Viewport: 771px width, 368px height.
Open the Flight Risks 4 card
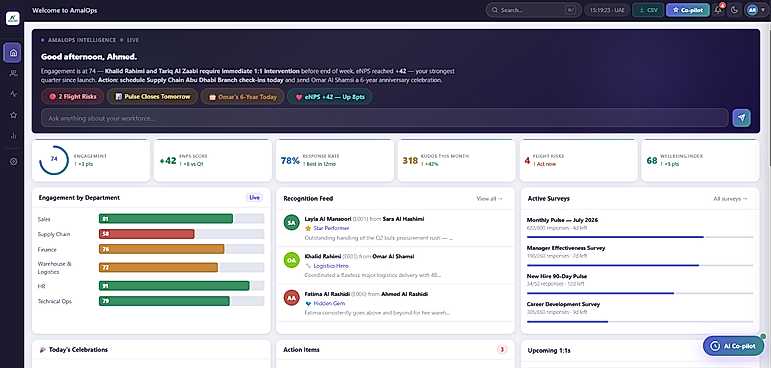pos(578,160)
